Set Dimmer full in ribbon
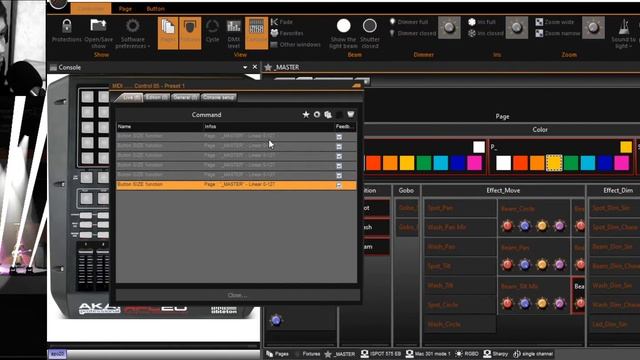 (x=409, y=22)
